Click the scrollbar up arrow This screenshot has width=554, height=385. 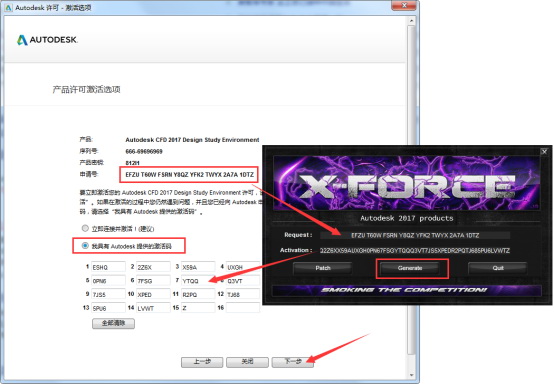(411, 21)
